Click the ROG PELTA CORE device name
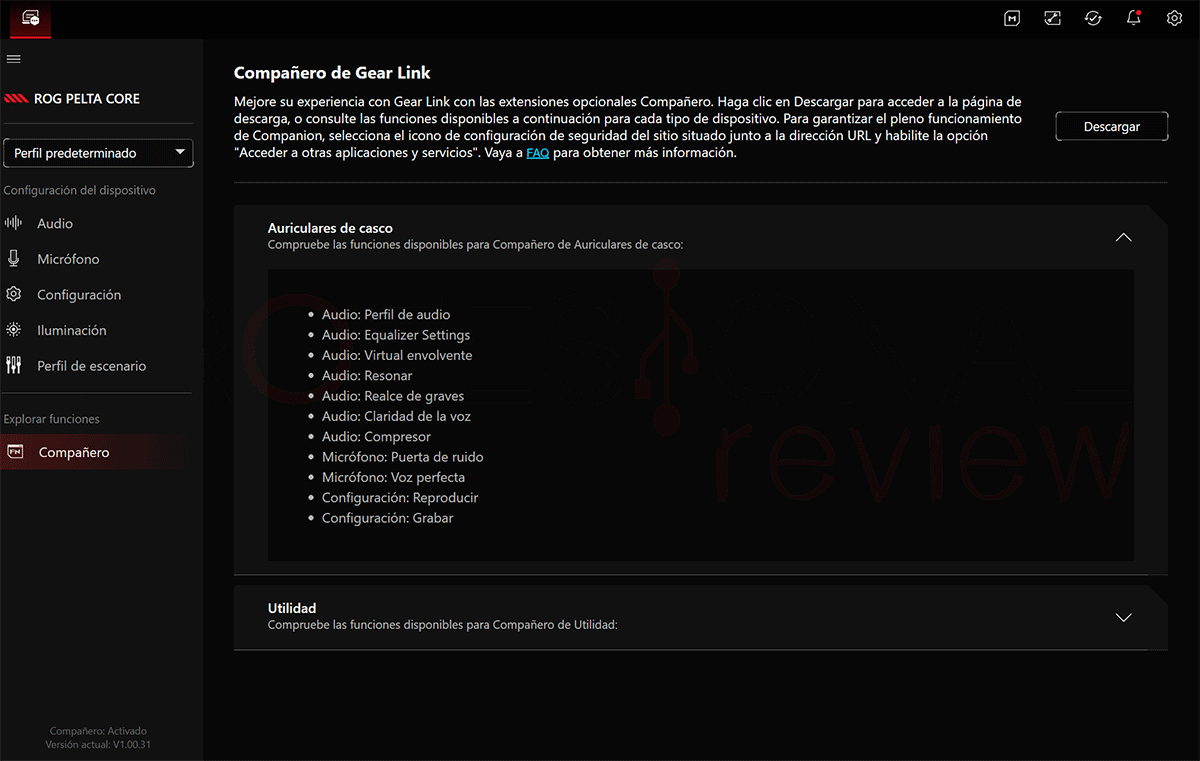 87,99
